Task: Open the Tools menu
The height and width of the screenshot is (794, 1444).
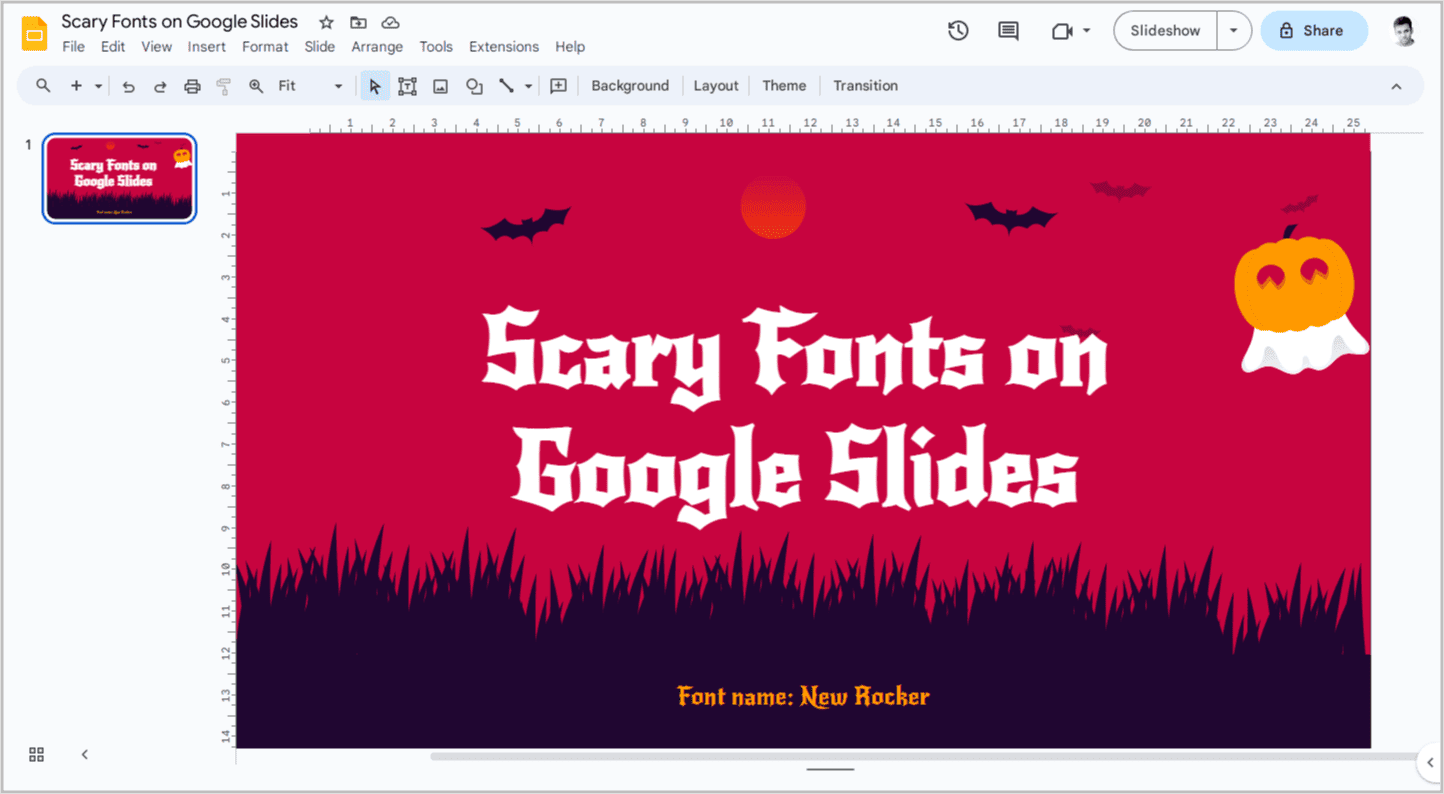Action: point(436,47)
